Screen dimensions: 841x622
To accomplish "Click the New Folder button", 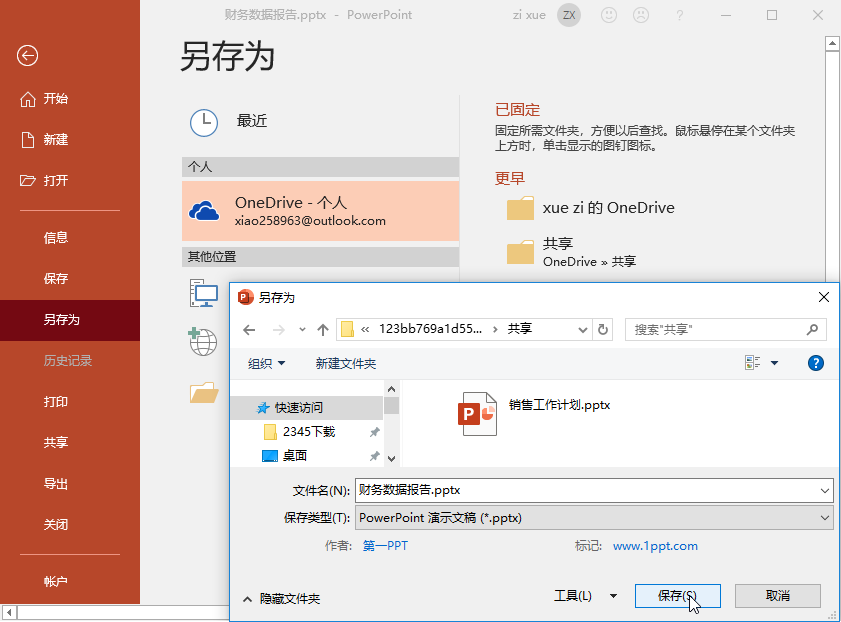I will pos(346,364).
